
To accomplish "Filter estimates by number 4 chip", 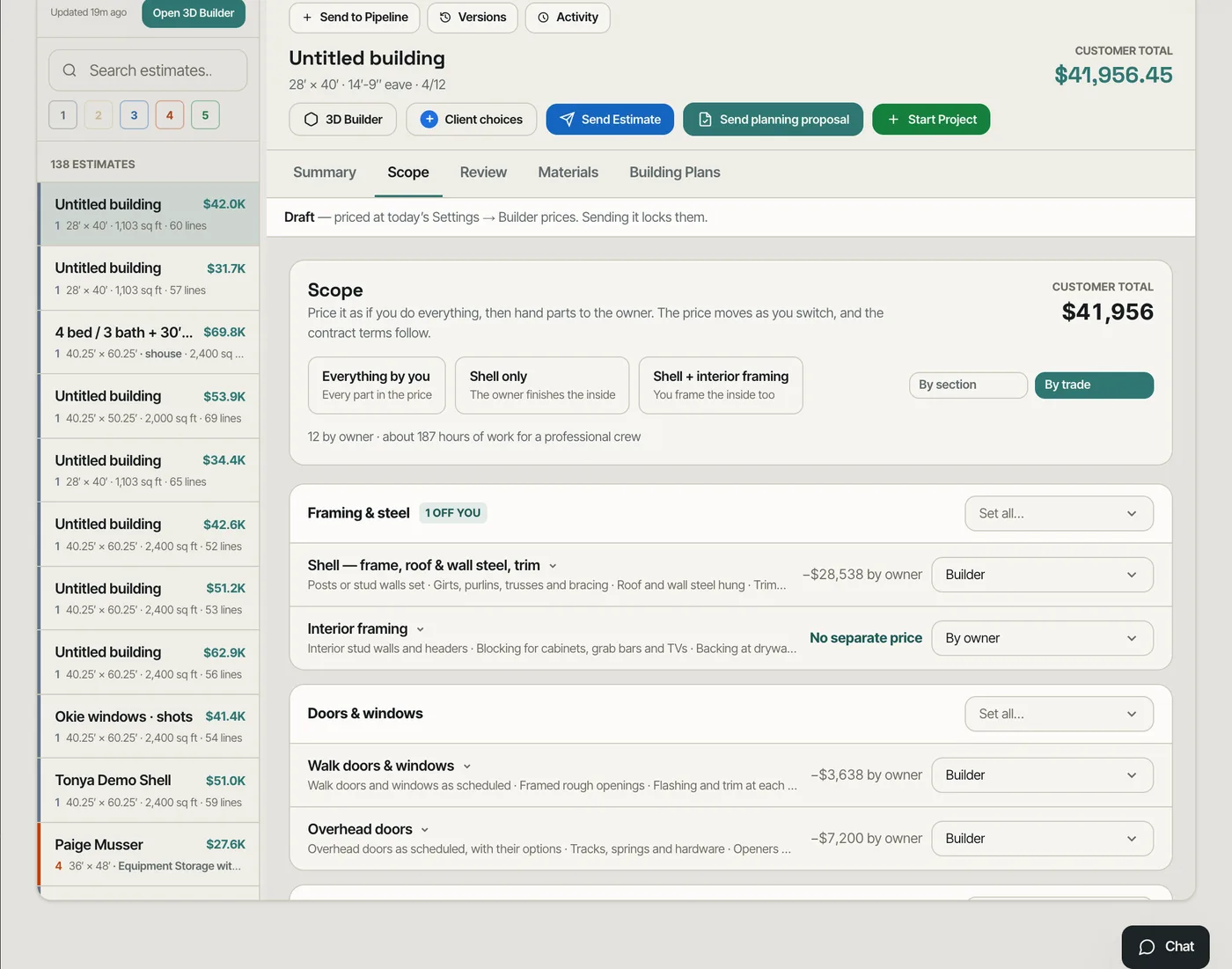I will click(x=170, y=115).
